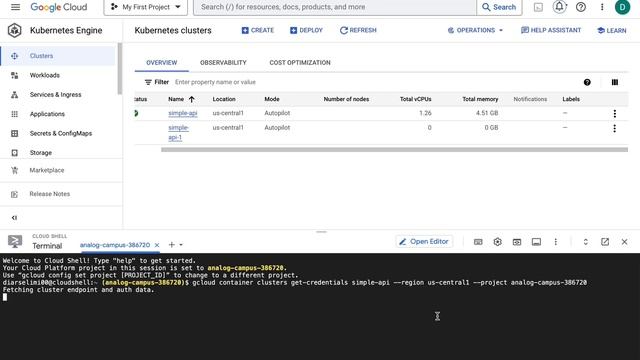Viewport: 640px width, 360px height.
Task: Switch to the OBSERVABILITY tab
Action: click(x=223, y=62)
